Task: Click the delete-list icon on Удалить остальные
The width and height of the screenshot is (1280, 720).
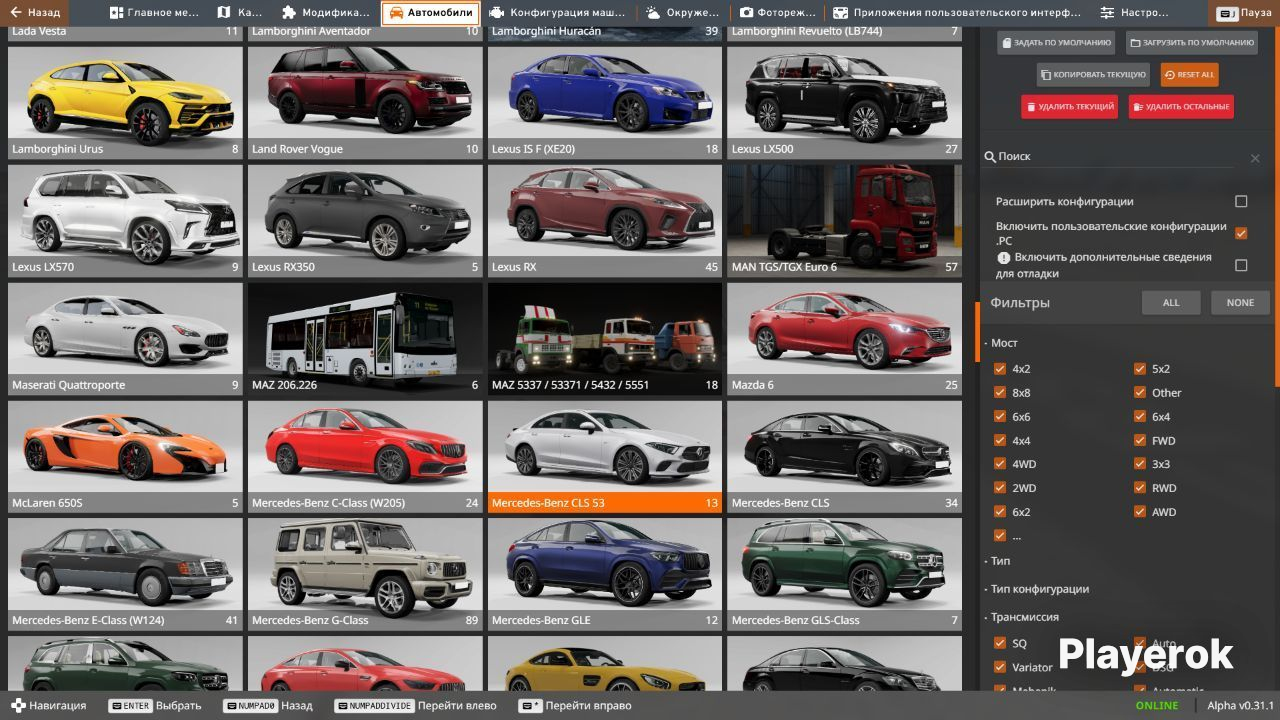Action: (x=1138, y=106)
